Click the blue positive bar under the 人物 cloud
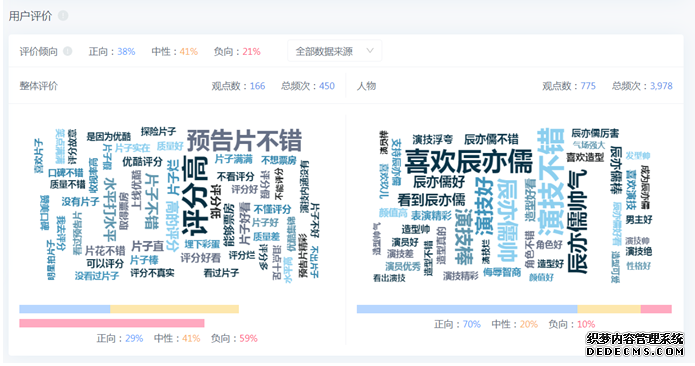 point(467,309)
